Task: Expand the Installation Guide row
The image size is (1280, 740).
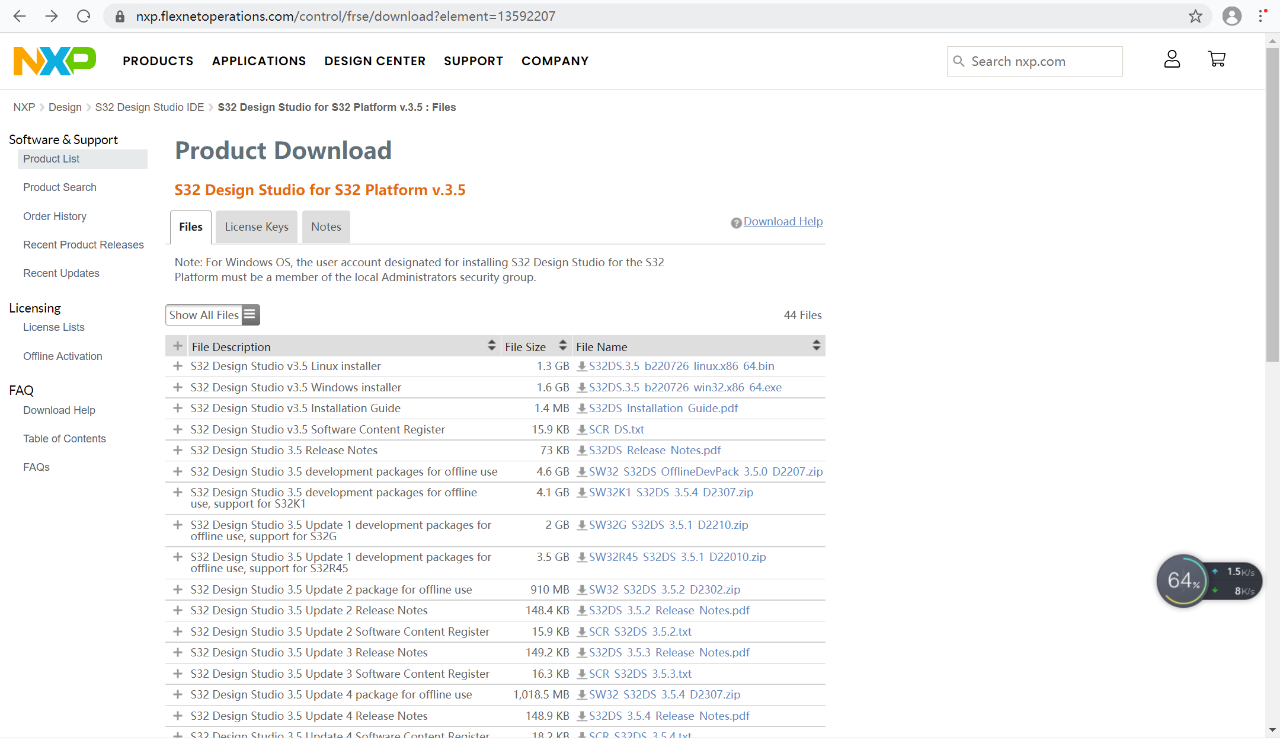Action: tap(178, 408)
